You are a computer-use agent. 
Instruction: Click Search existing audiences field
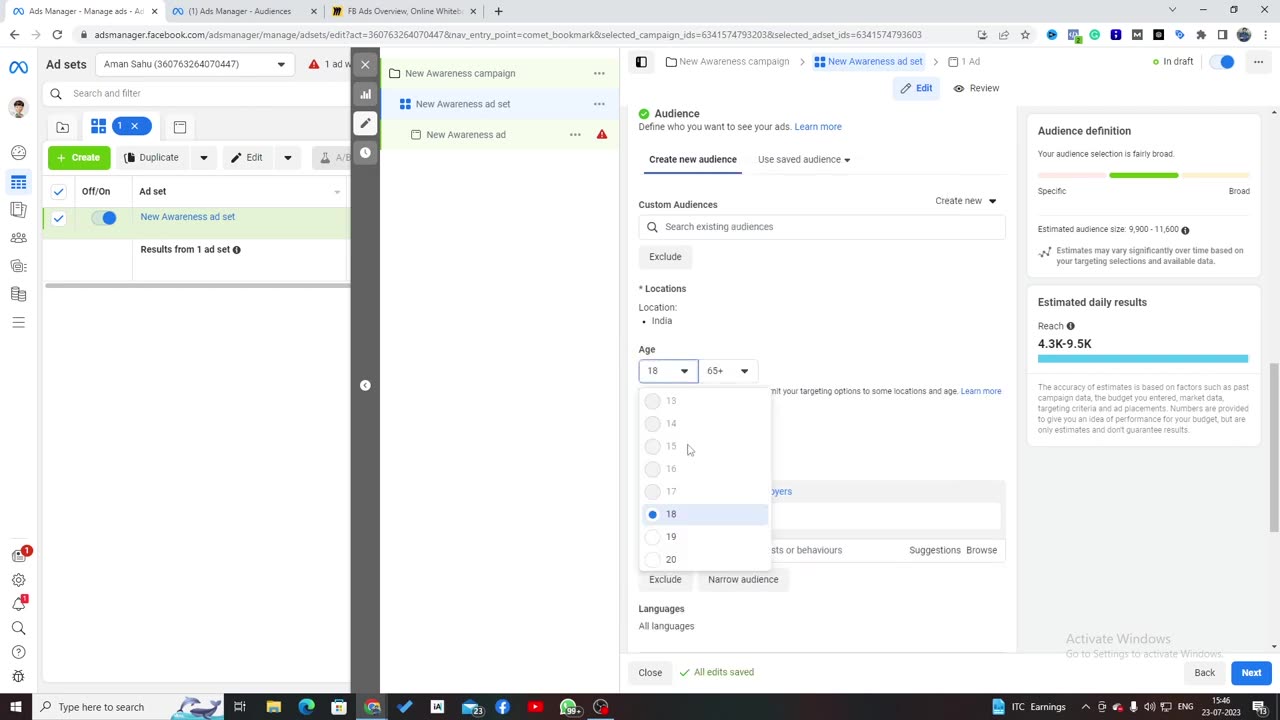pos(822,227)
